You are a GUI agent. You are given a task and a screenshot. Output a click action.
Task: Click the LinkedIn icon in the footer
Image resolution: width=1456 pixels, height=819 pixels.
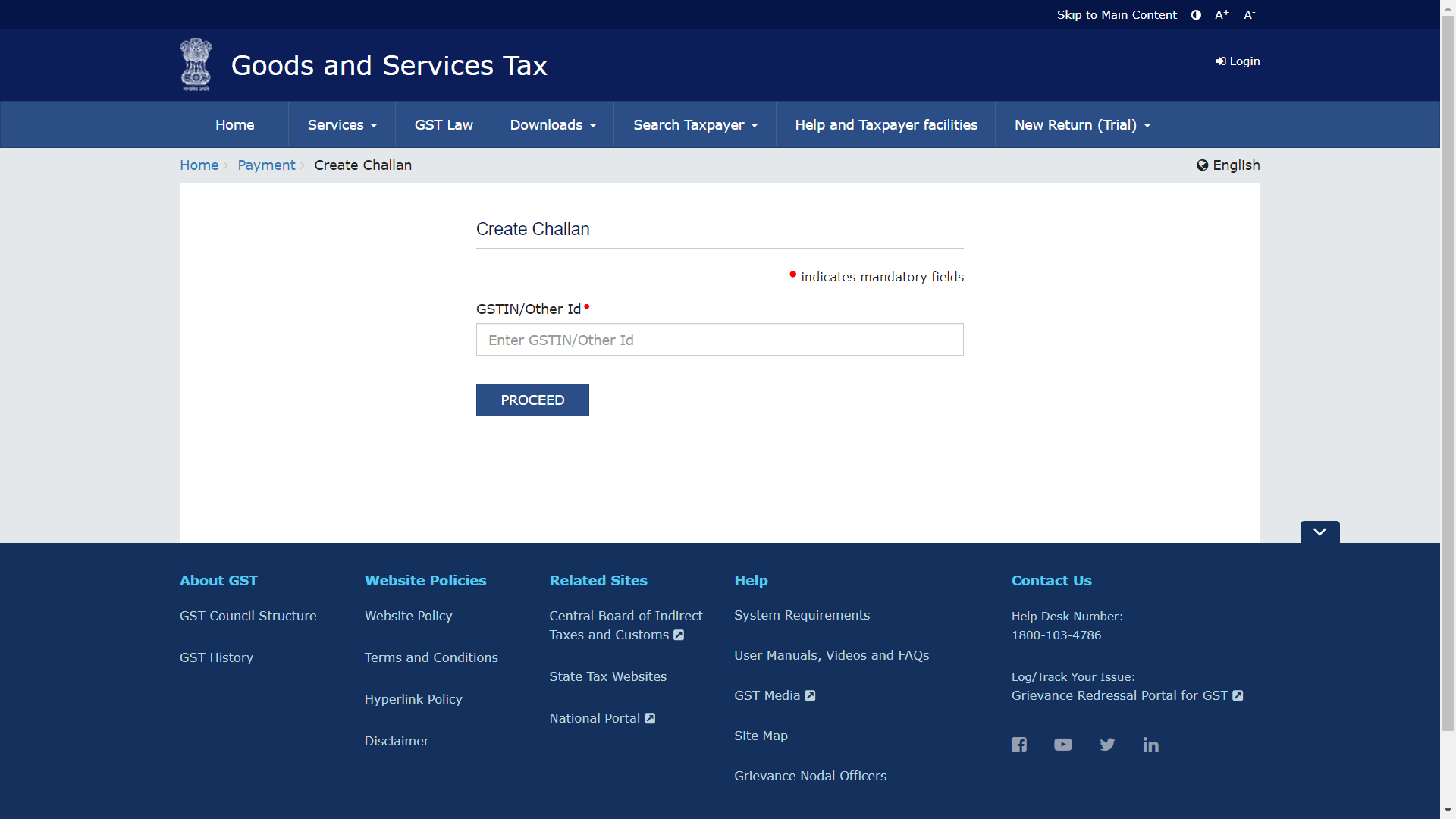point(1150,744)
